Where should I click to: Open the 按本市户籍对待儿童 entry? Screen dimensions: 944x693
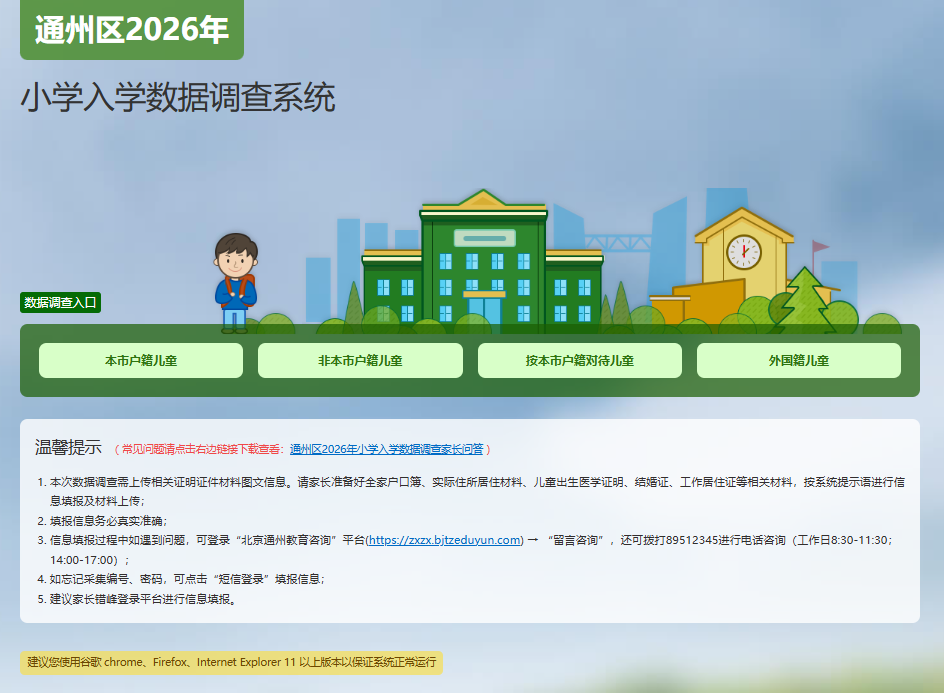[x=580, y=361]
